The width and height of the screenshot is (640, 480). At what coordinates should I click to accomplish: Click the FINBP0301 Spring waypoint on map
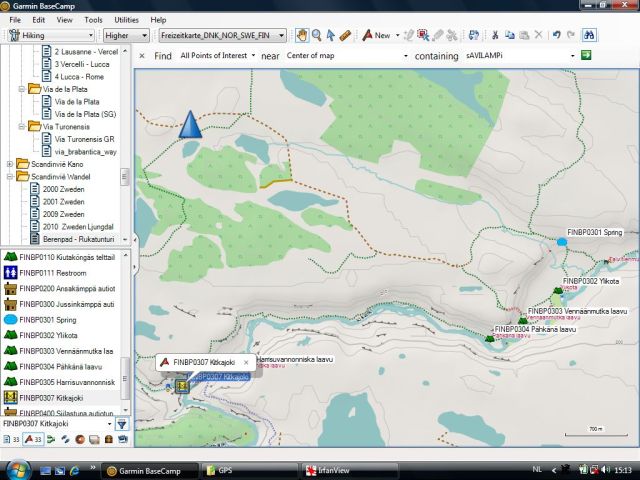pos(562,242)
